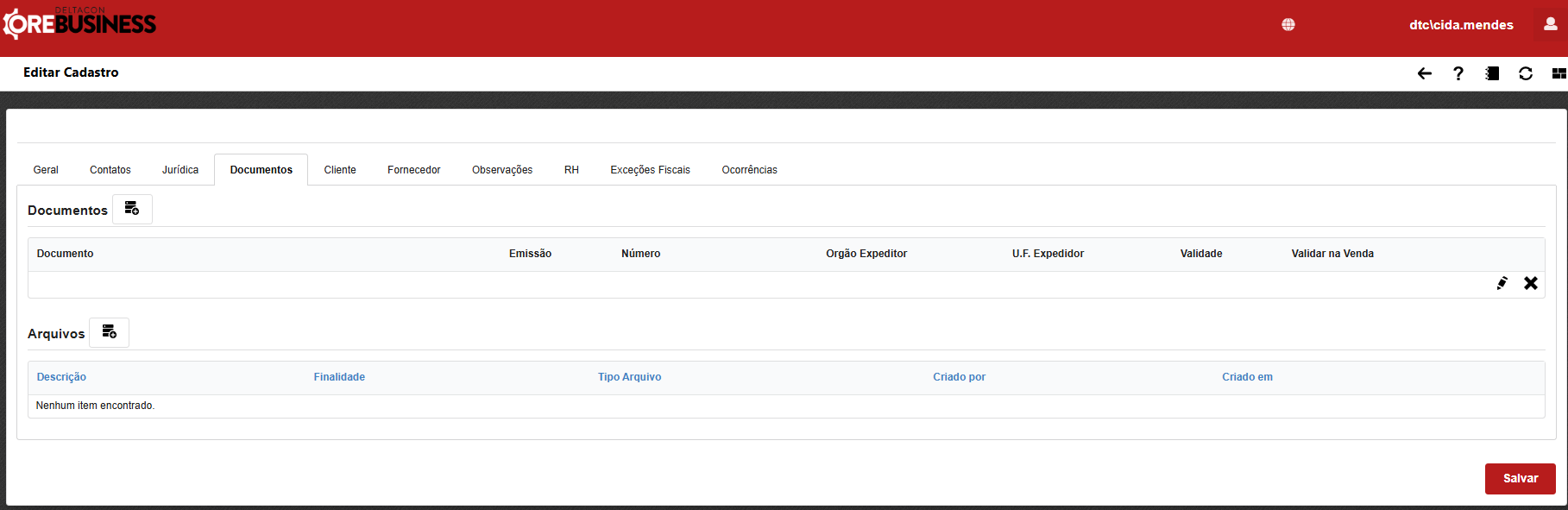
Task: Delete the document row with X icon
Action: tap(1530, 283)
